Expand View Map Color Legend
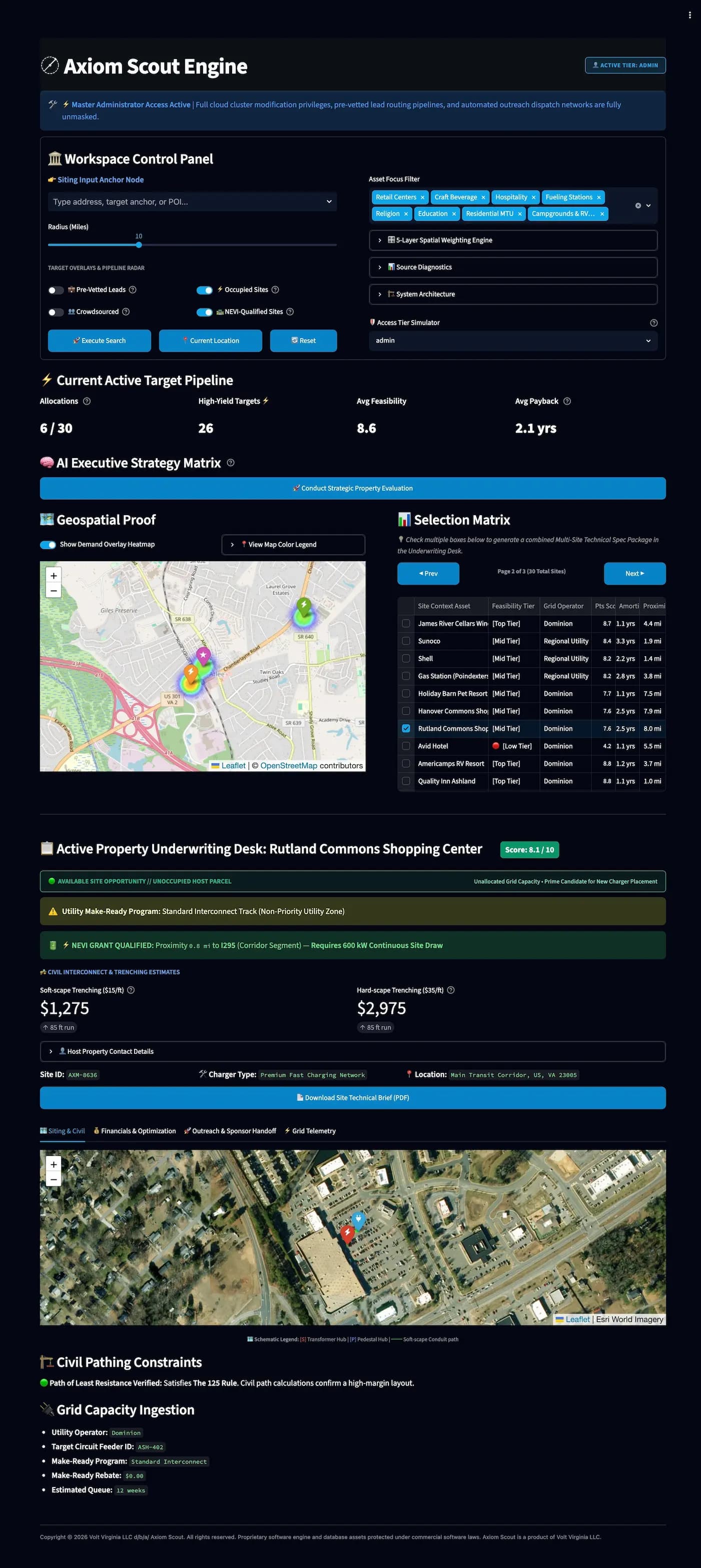Image resolution: width=701 pixels, height=1568 pixels. (294, 545)
